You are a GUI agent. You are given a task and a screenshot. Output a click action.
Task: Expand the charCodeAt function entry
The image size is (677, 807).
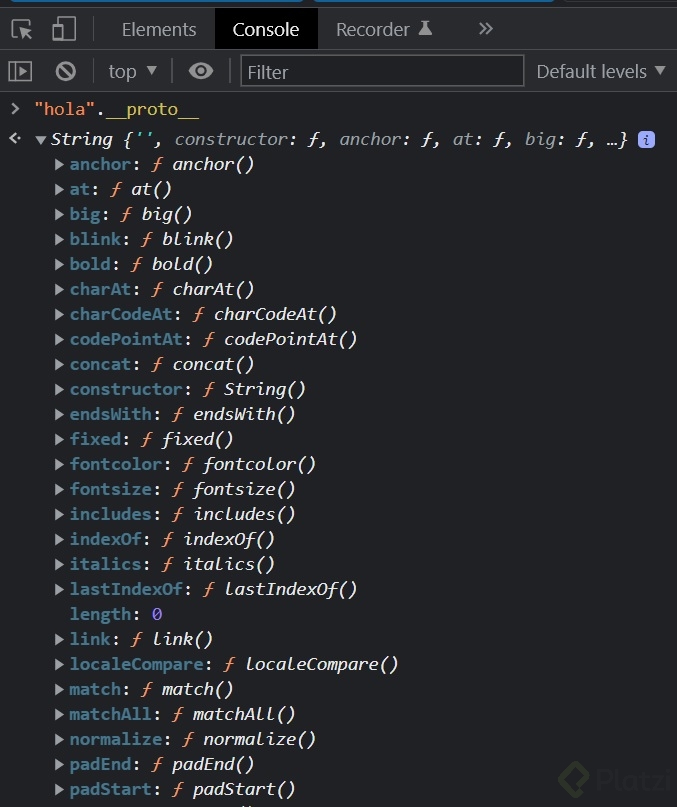60,314
